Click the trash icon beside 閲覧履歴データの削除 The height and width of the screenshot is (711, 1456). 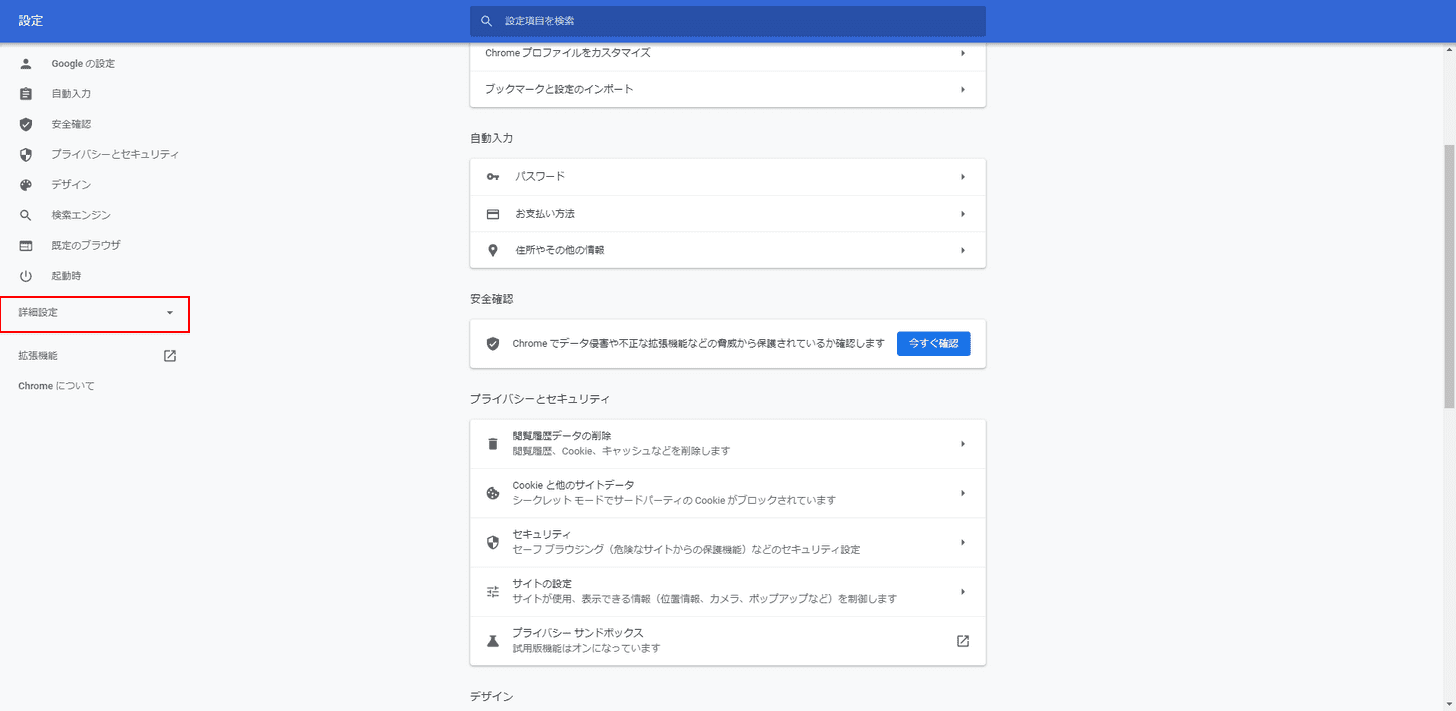[493, 444]
